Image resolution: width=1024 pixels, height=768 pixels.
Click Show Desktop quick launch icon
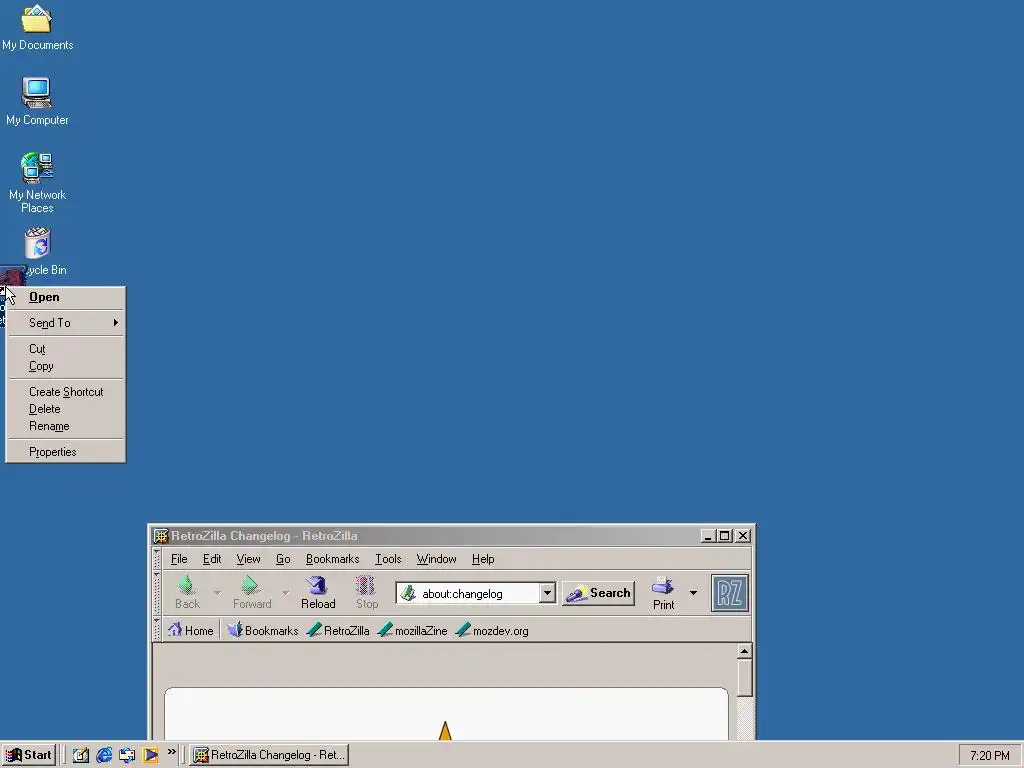click(x=80, y=755)
